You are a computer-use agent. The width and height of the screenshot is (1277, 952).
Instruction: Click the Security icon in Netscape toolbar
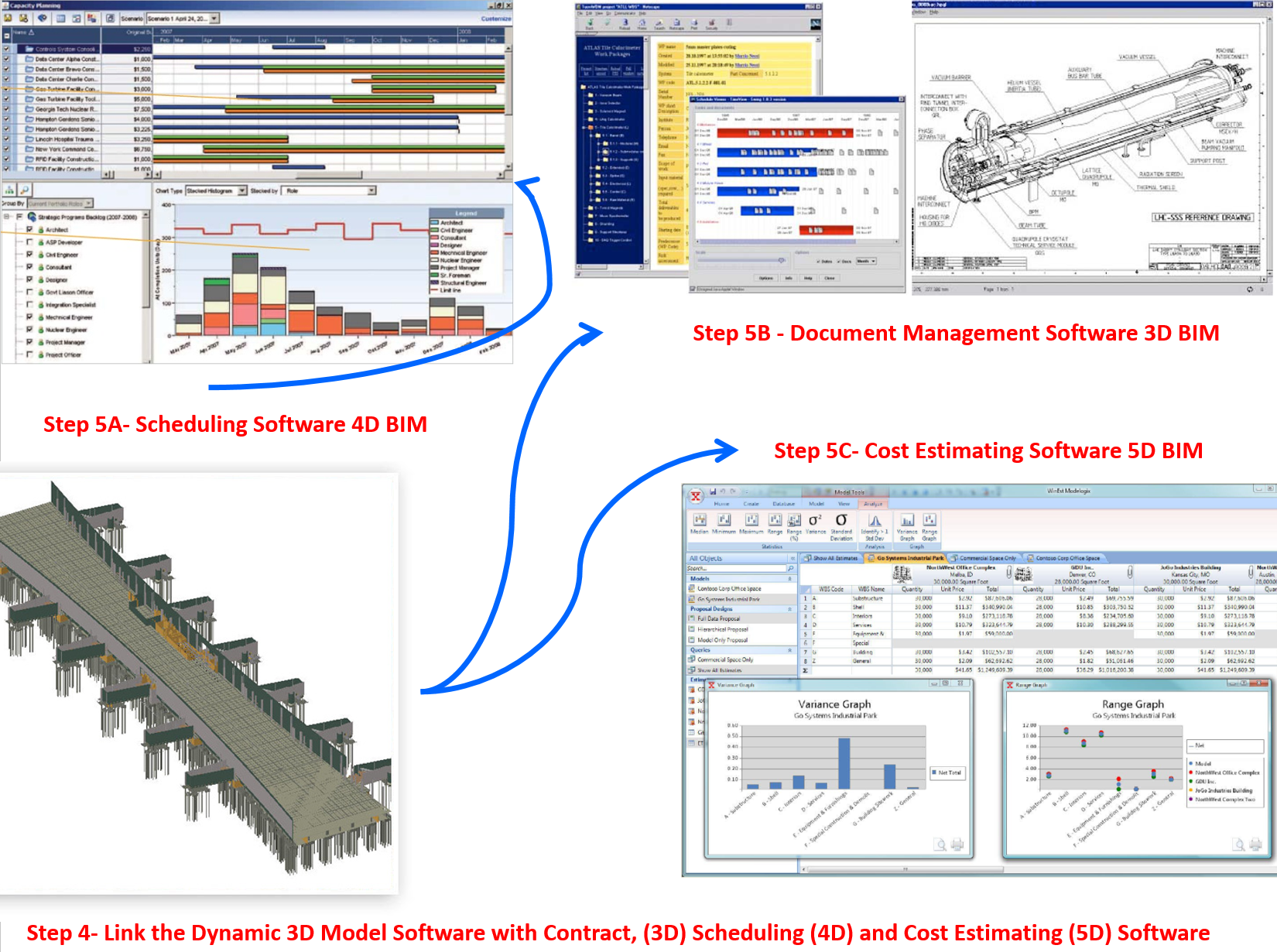[x=711, y=23]
